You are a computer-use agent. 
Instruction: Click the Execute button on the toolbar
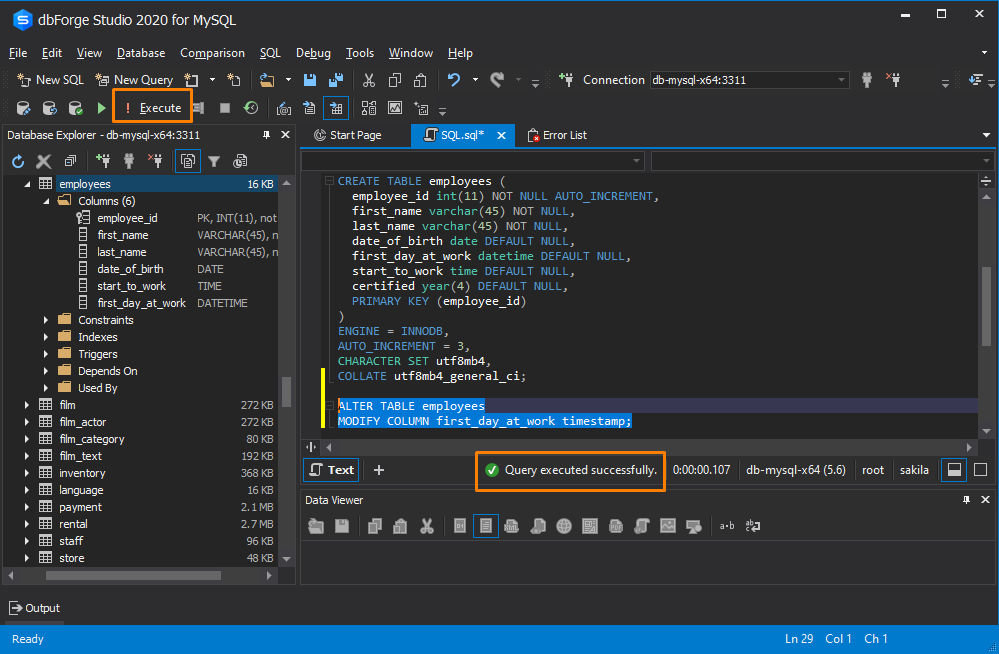(152, 106)
